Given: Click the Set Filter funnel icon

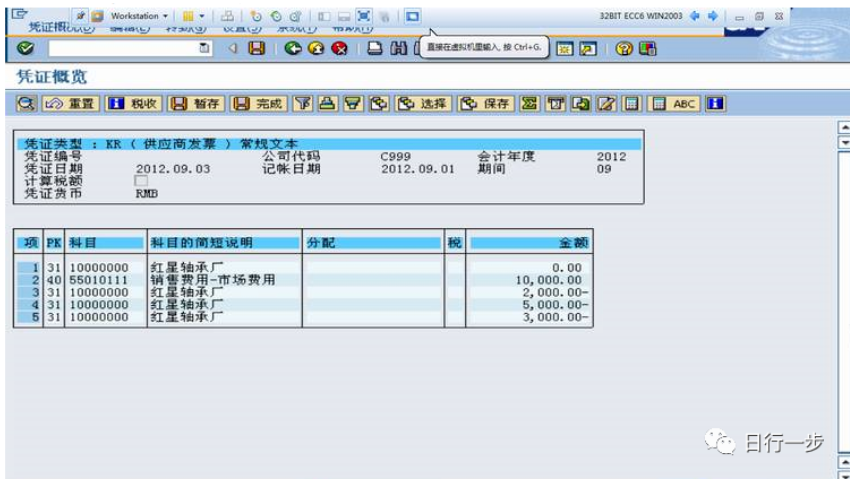Looking at the screenshot, I should [x=302, y=103].
